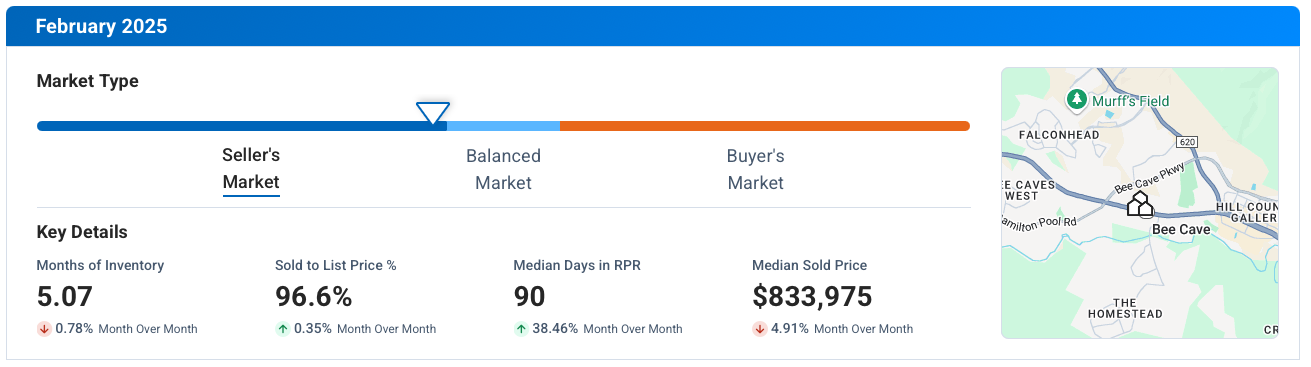Click the 96.6% value
The height and width of the screenshot is (367, 1311).
tap(314, 297)
